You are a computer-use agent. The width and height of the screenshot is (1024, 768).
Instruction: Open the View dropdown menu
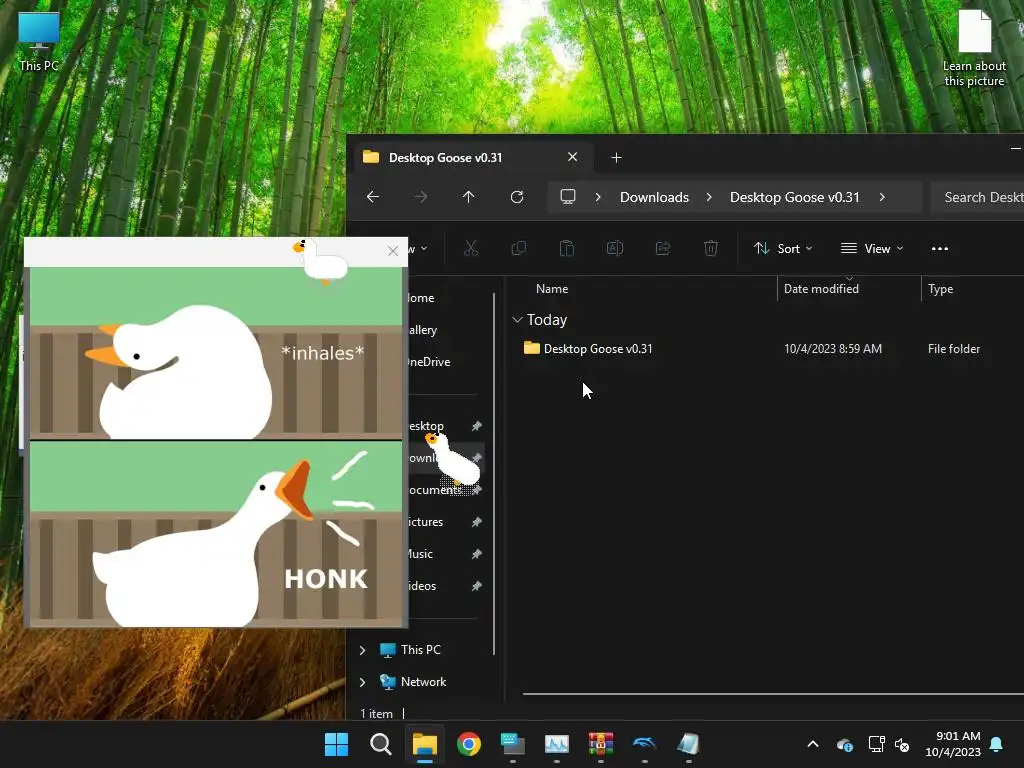coord(872,248)
